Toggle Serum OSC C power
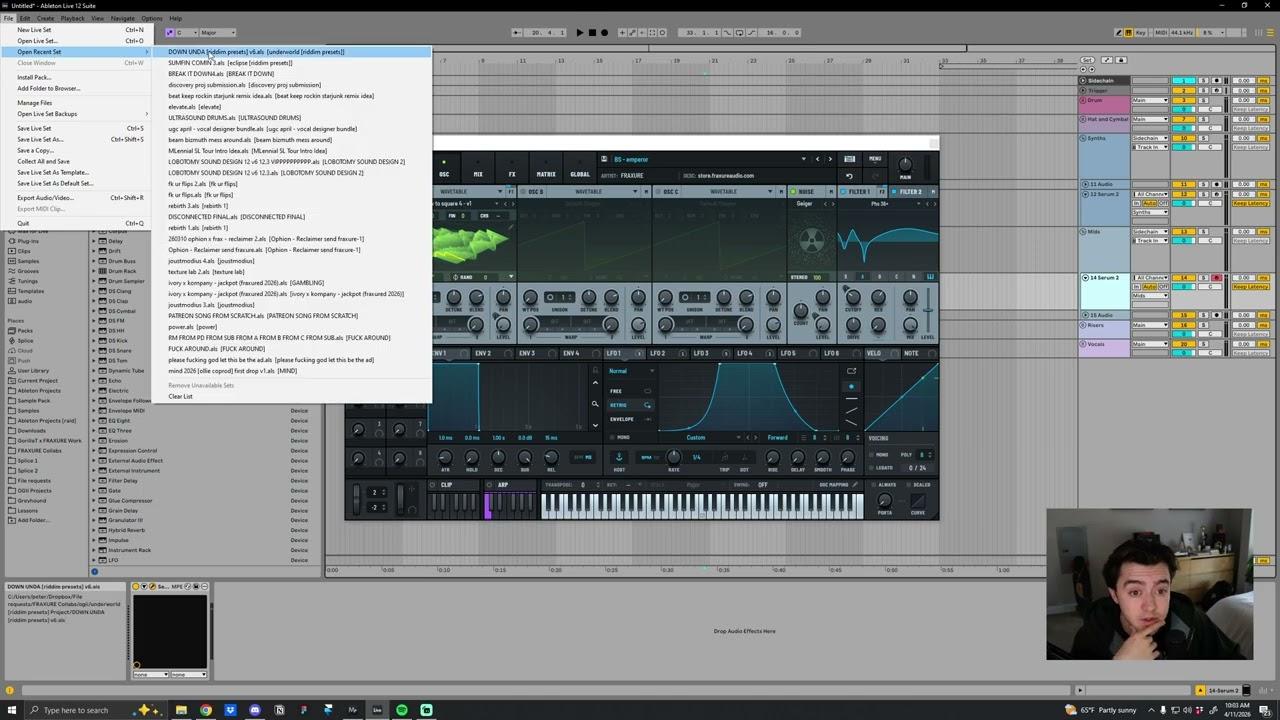This screenshot has width=1280, height=720. 658,192
